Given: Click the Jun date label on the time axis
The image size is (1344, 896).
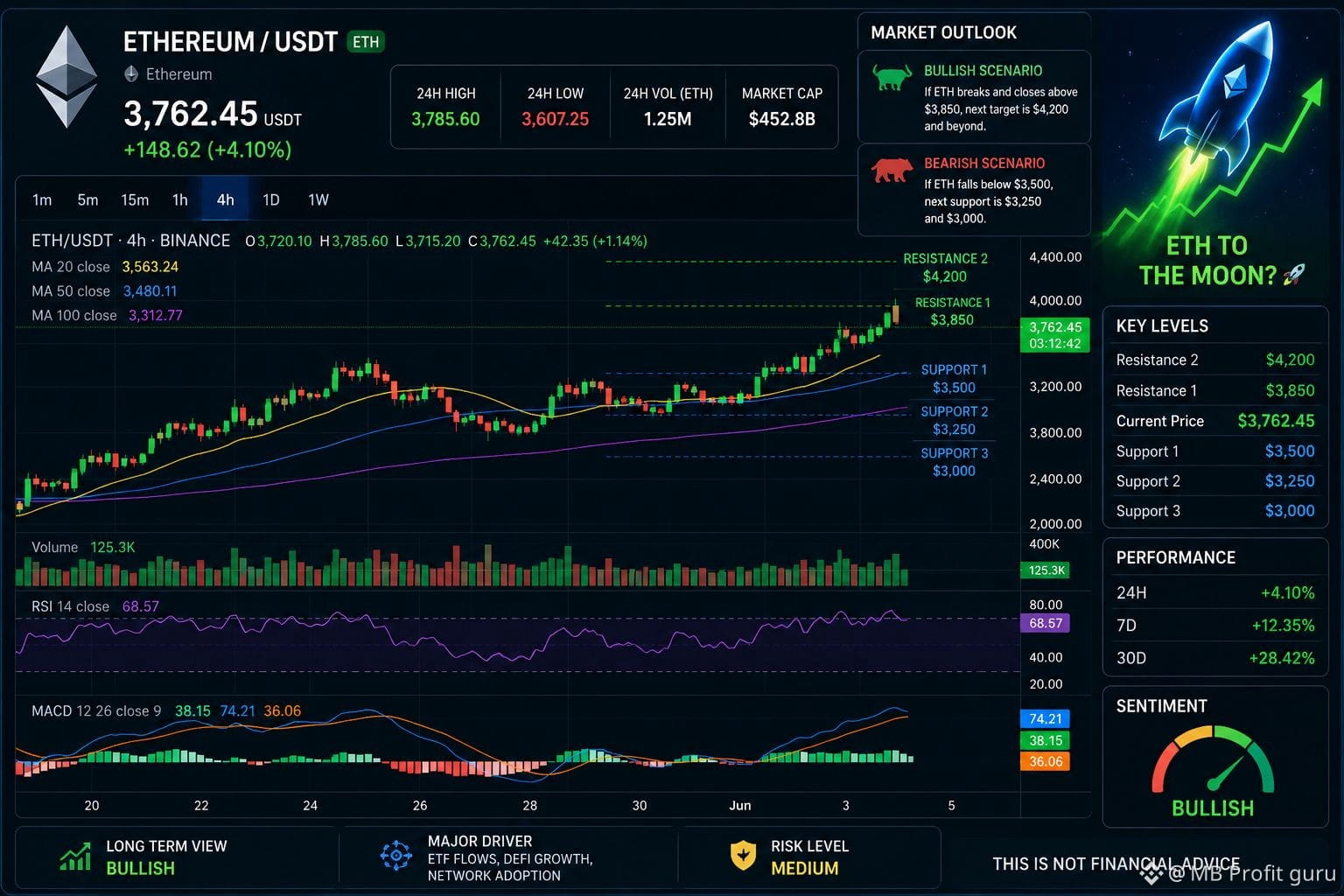Looking at the screenshot, I should point(740,805).
